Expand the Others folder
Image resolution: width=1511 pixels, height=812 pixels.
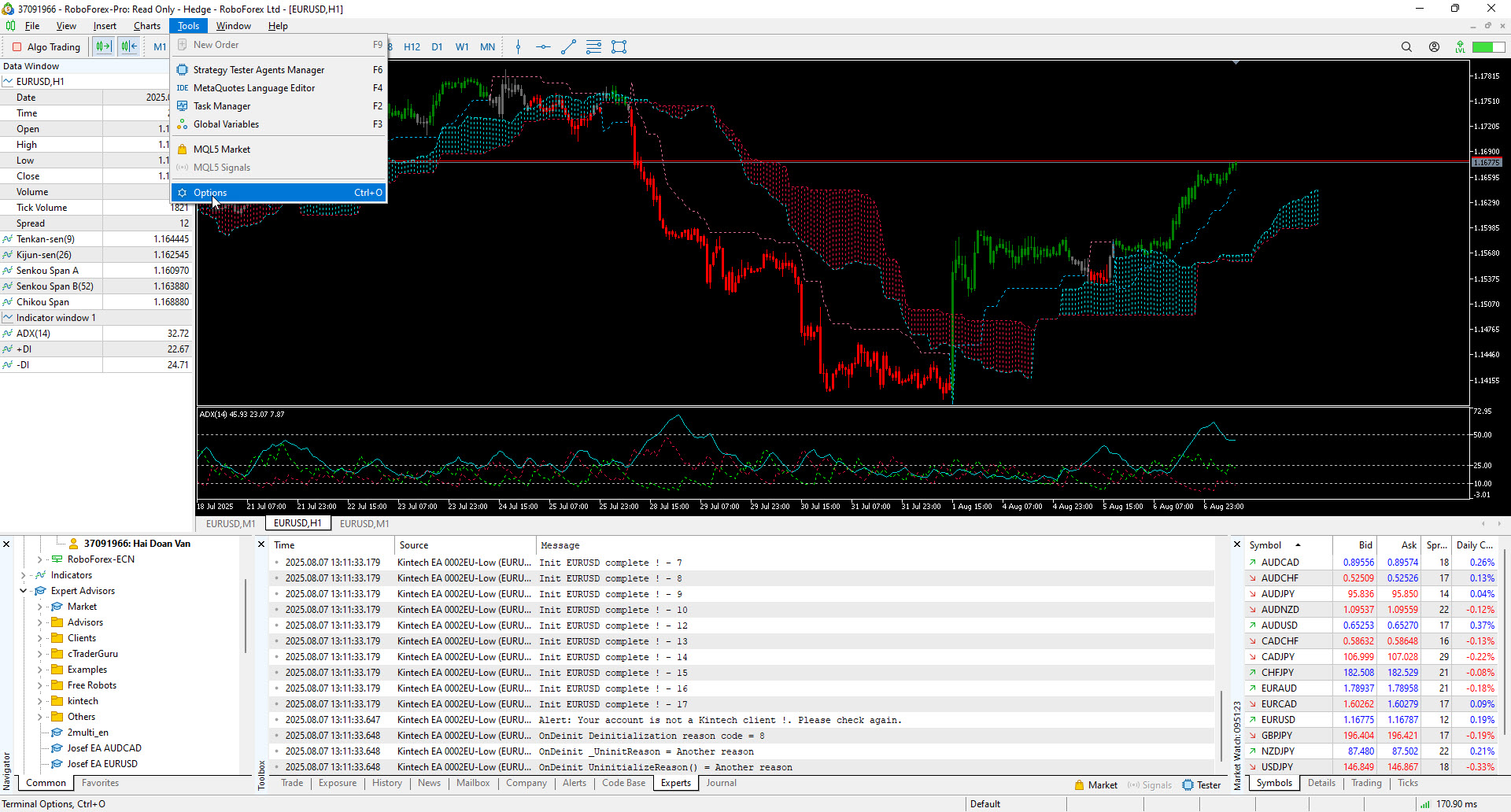tap(39, 717)
